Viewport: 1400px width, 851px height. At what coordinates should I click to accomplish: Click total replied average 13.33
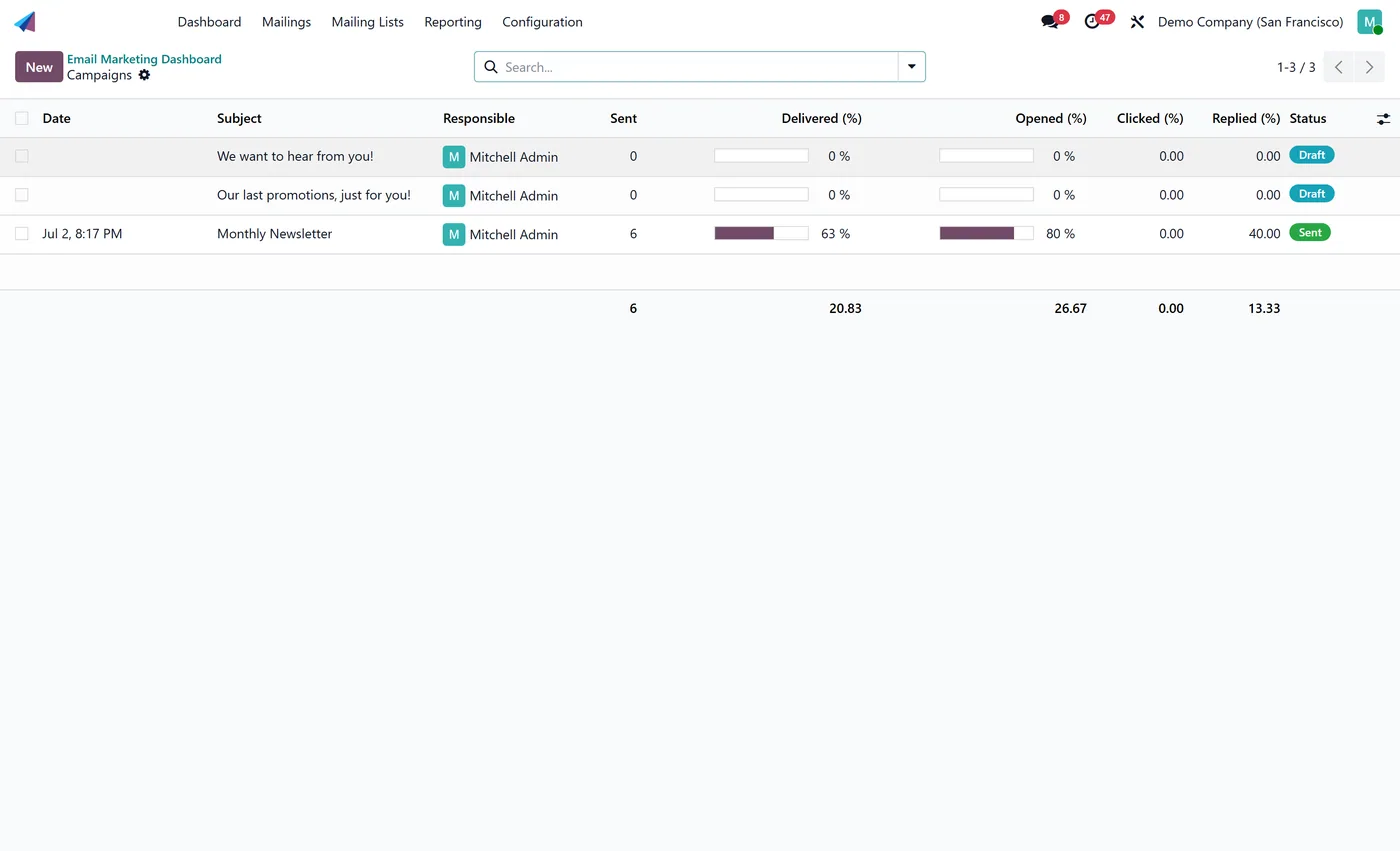coord(1264,308)
